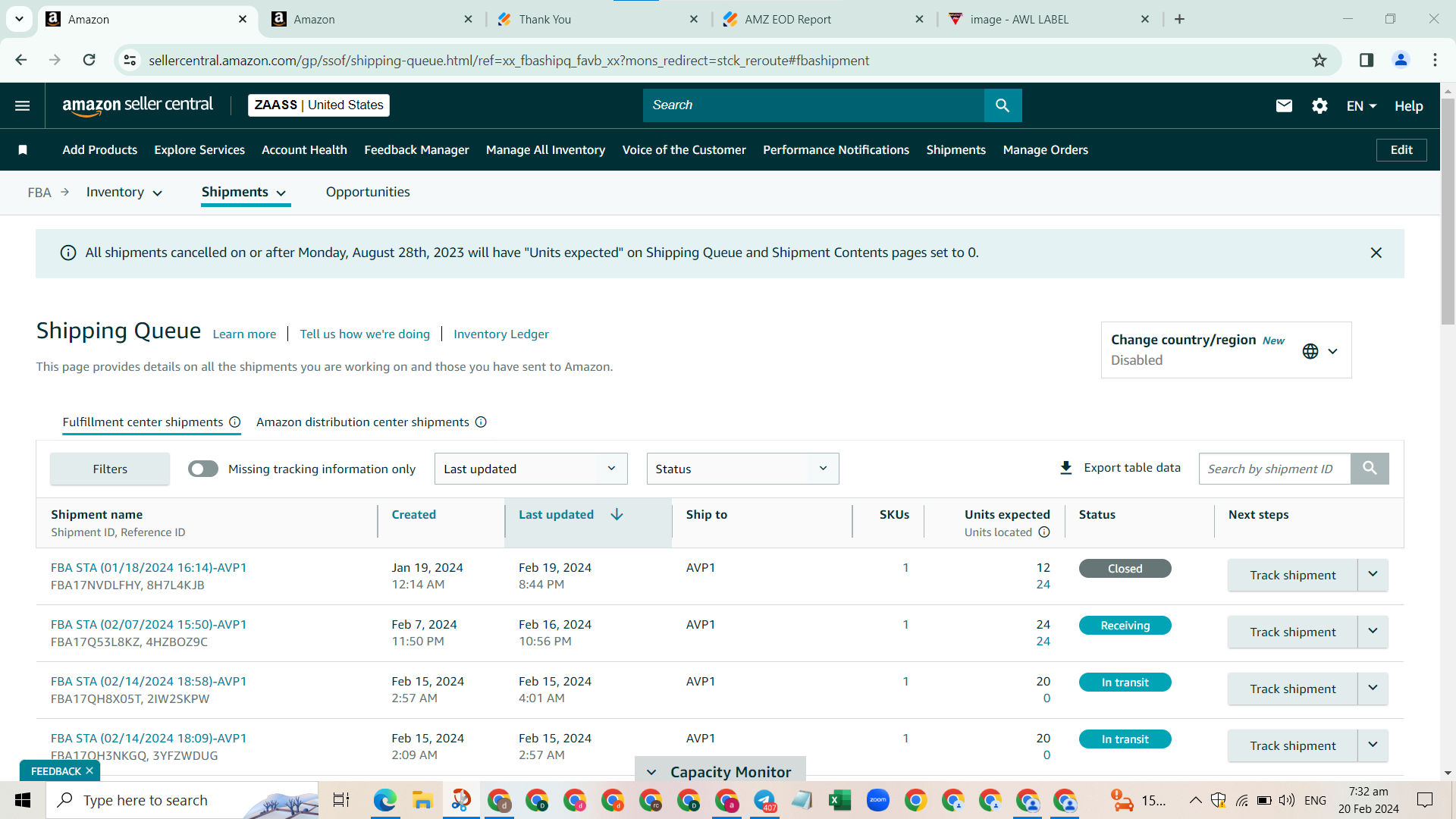Open the Inventory Ledger link
Viewport: 1456px width, 819px height.
[500, 334]
